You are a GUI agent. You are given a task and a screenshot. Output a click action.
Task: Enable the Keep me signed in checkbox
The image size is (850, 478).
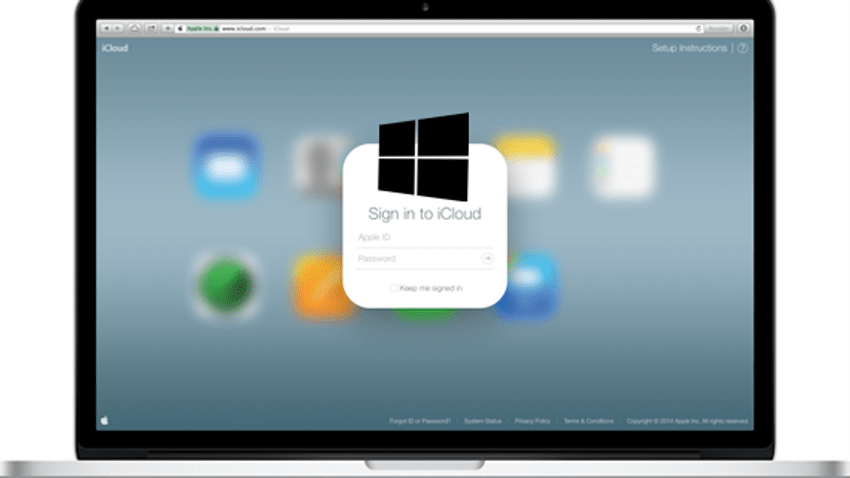coord(394,288)
